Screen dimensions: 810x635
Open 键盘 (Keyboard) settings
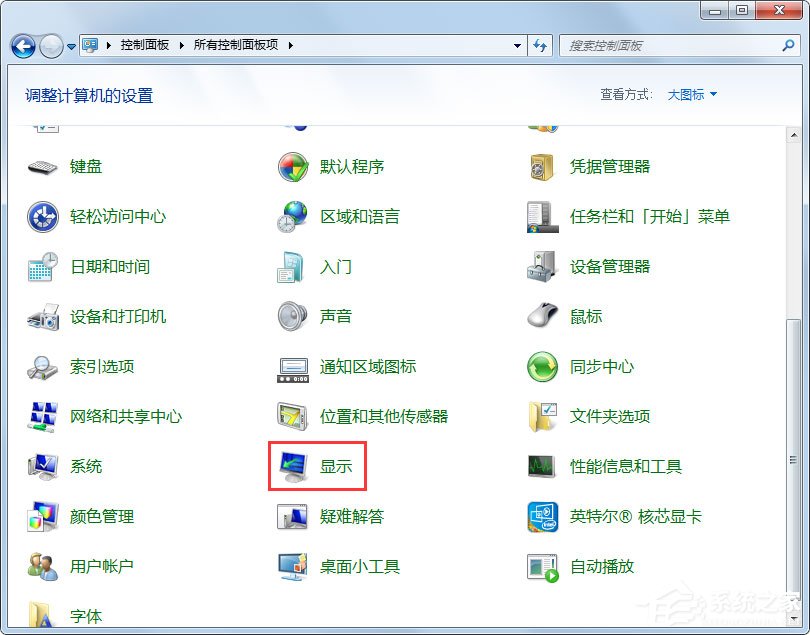tap(86, 166)
